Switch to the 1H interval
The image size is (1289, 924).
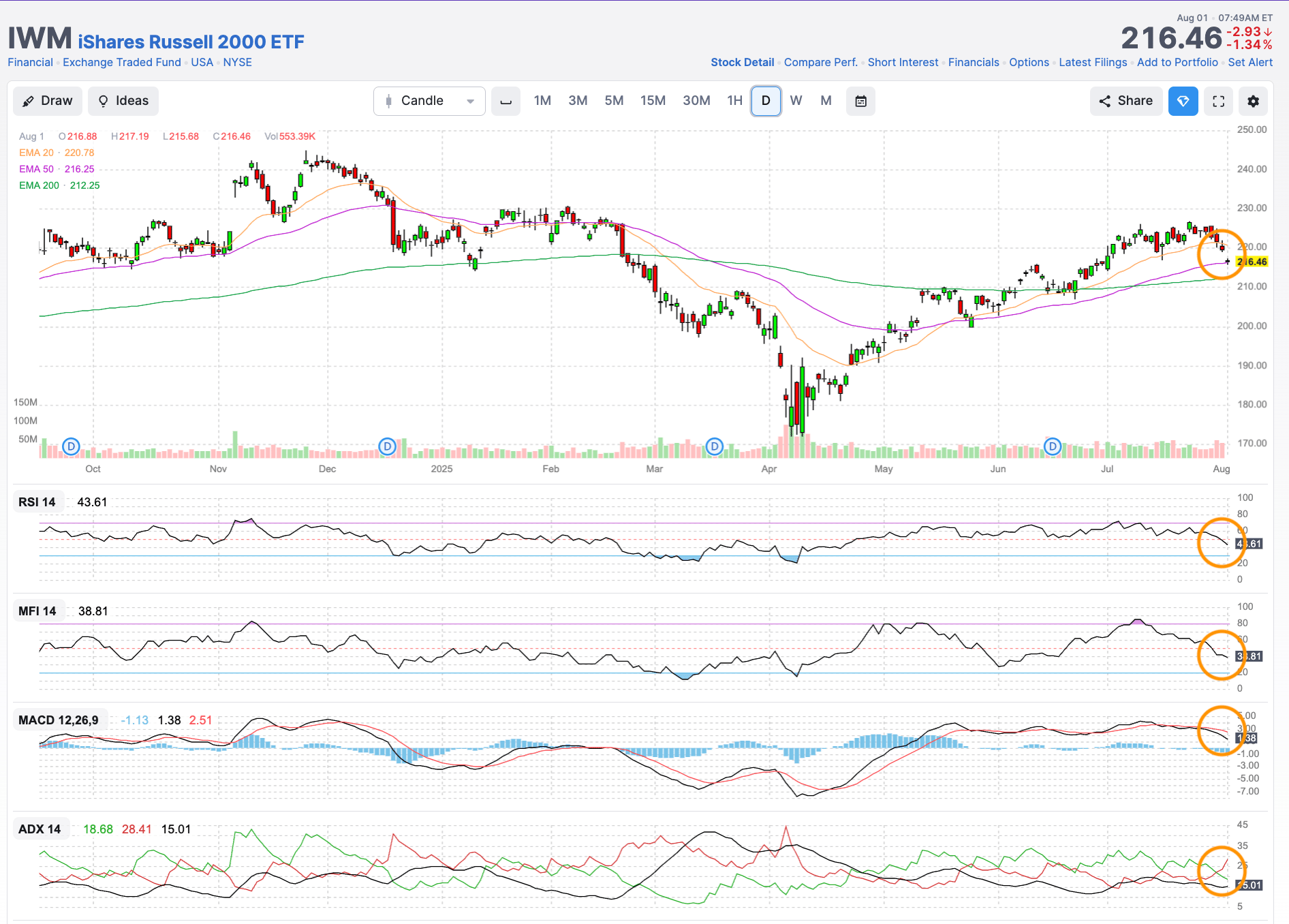point(734,101)
